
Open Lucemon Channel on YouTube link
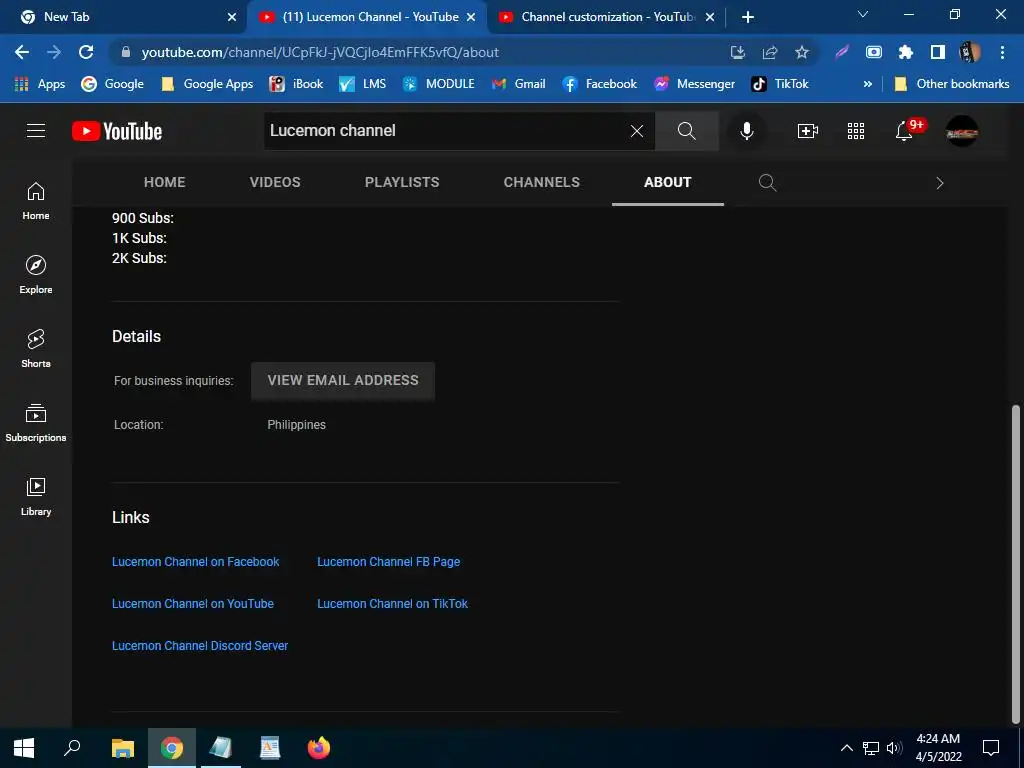coord(193,603)
